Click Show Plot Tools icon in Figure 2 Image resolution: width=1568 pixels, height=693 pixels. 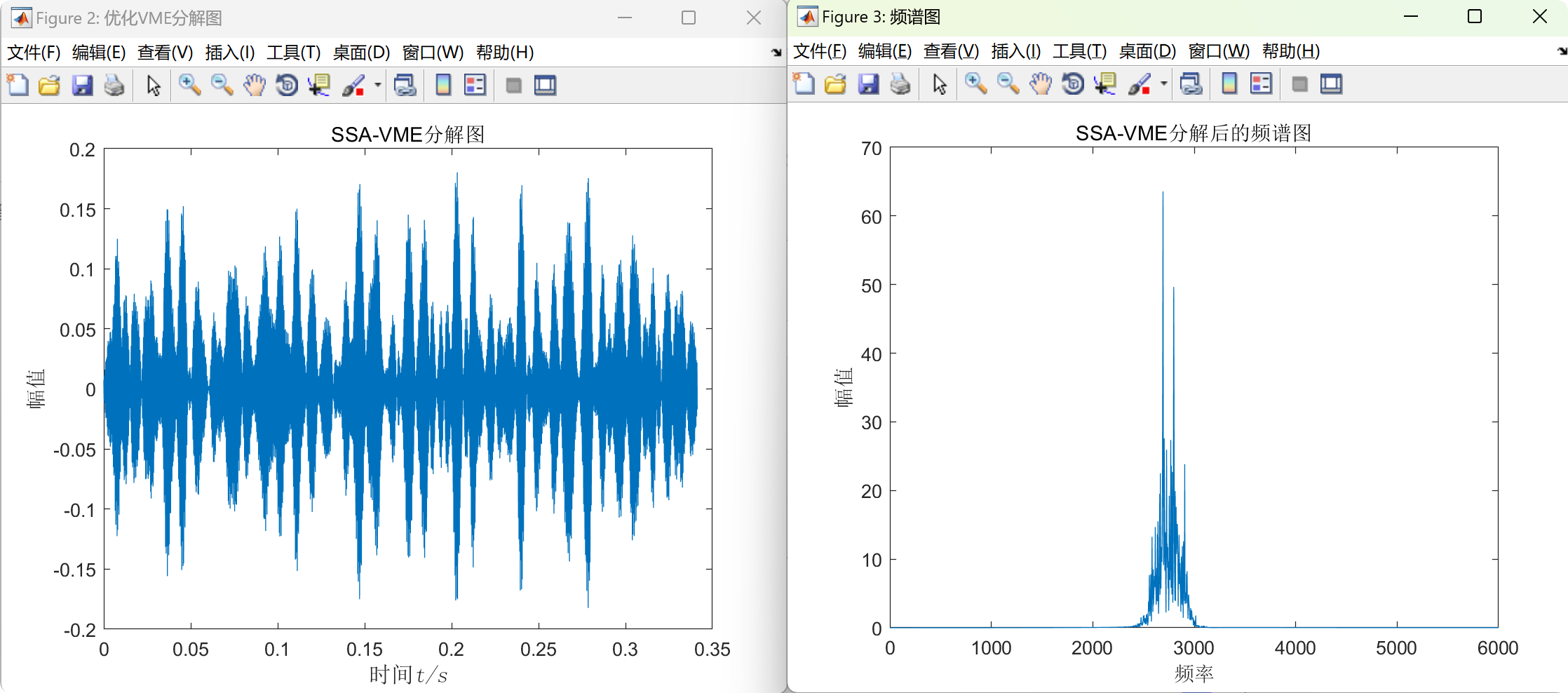(545, 85)
